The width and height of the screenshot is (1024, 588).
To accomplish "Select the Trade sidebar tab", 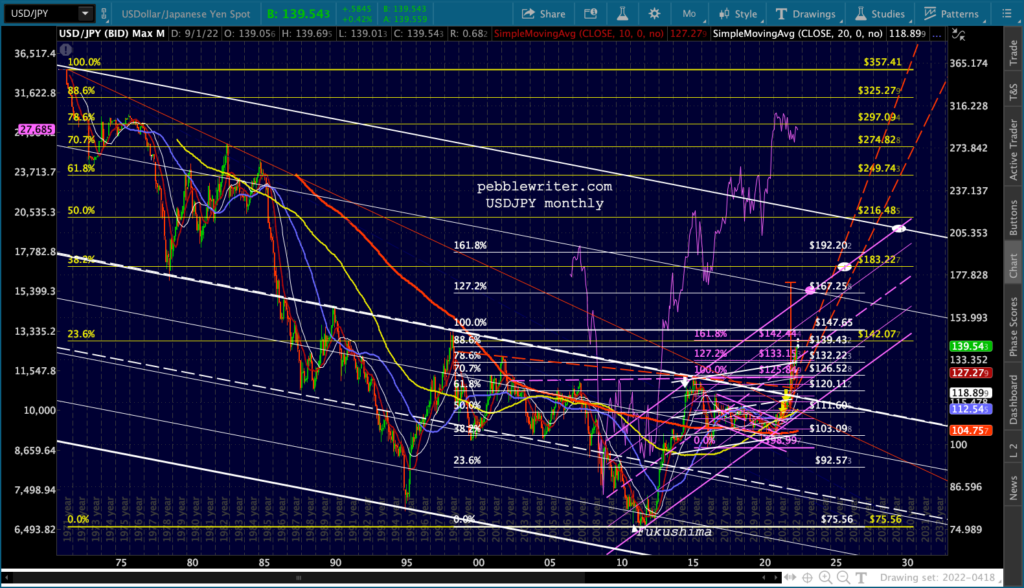I will coord(1014,52).
